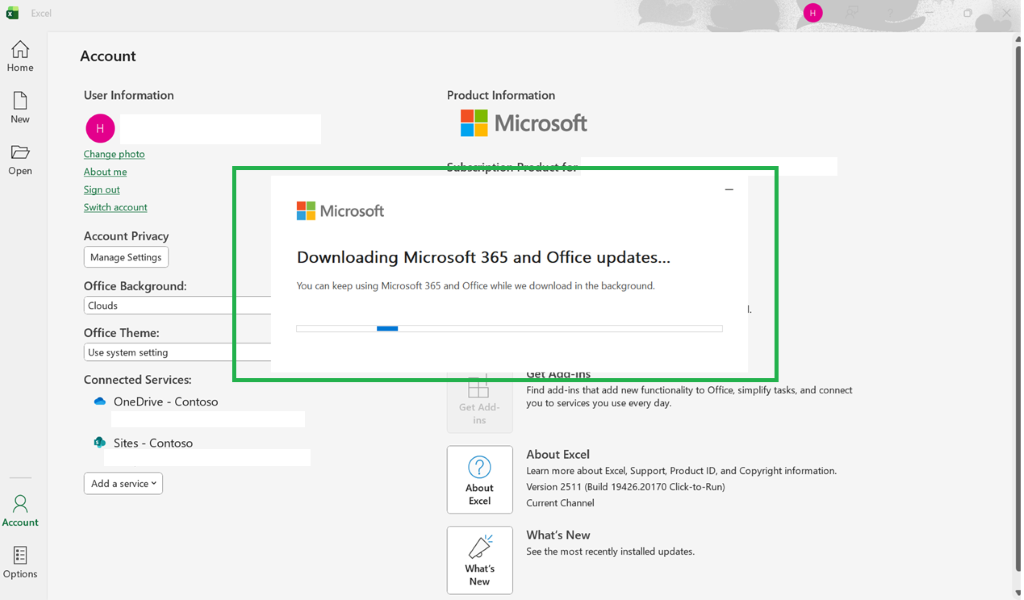Viewport: 1024px width, 600px height.
Task: Open the About me link
Action: (x=105, y=172)
